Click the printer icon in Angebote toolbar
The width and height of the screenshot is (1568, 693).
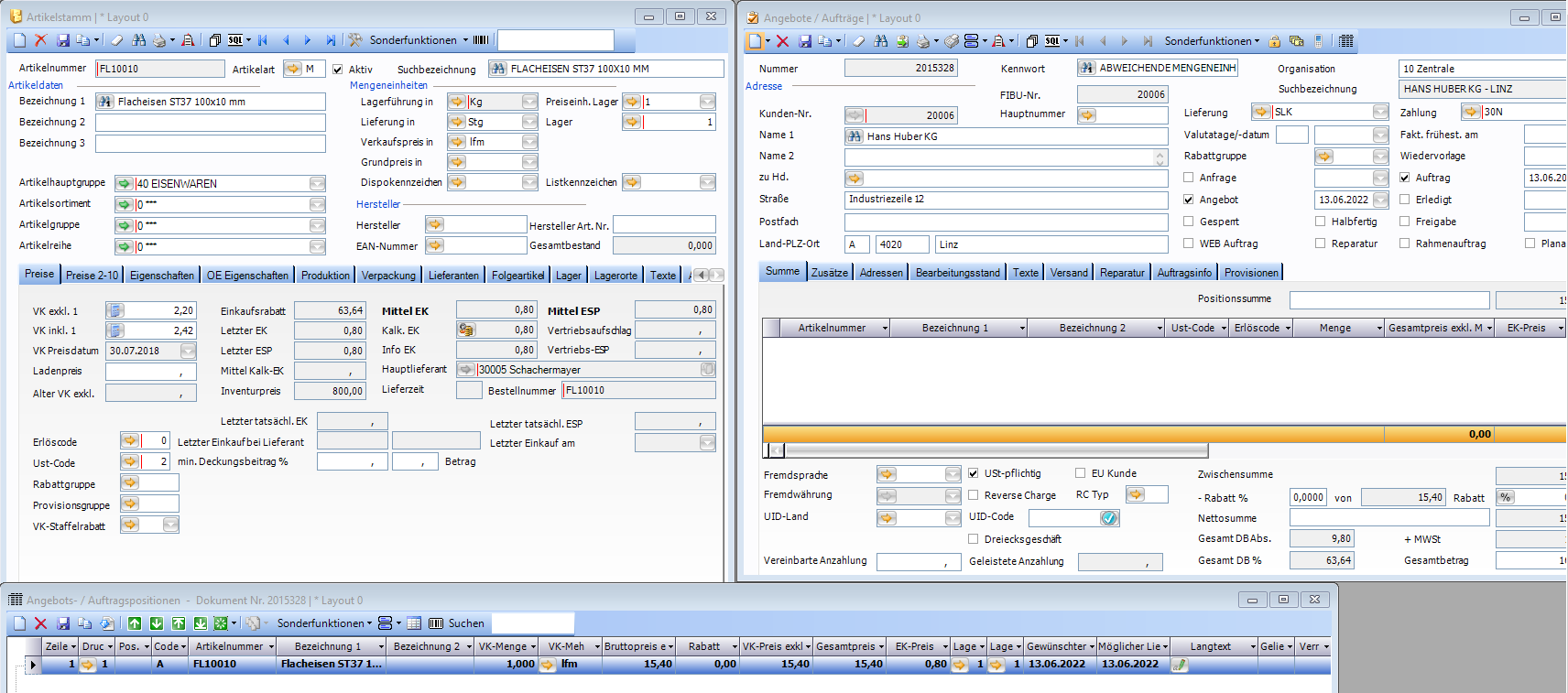(x=922, y=41)
